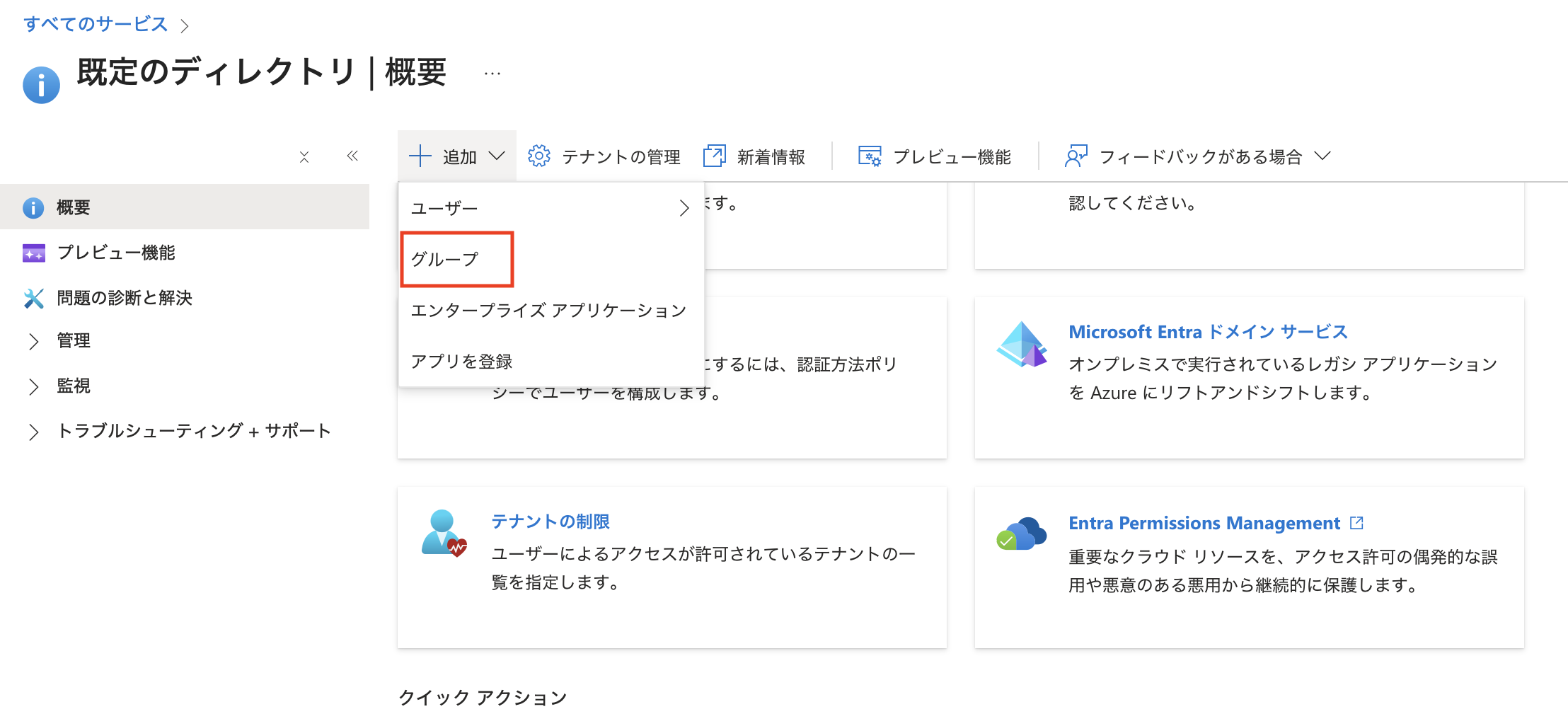Collapse the sidebar with the chevron icon
Viewport: 1568px width, 726px height.
(352, 156)
